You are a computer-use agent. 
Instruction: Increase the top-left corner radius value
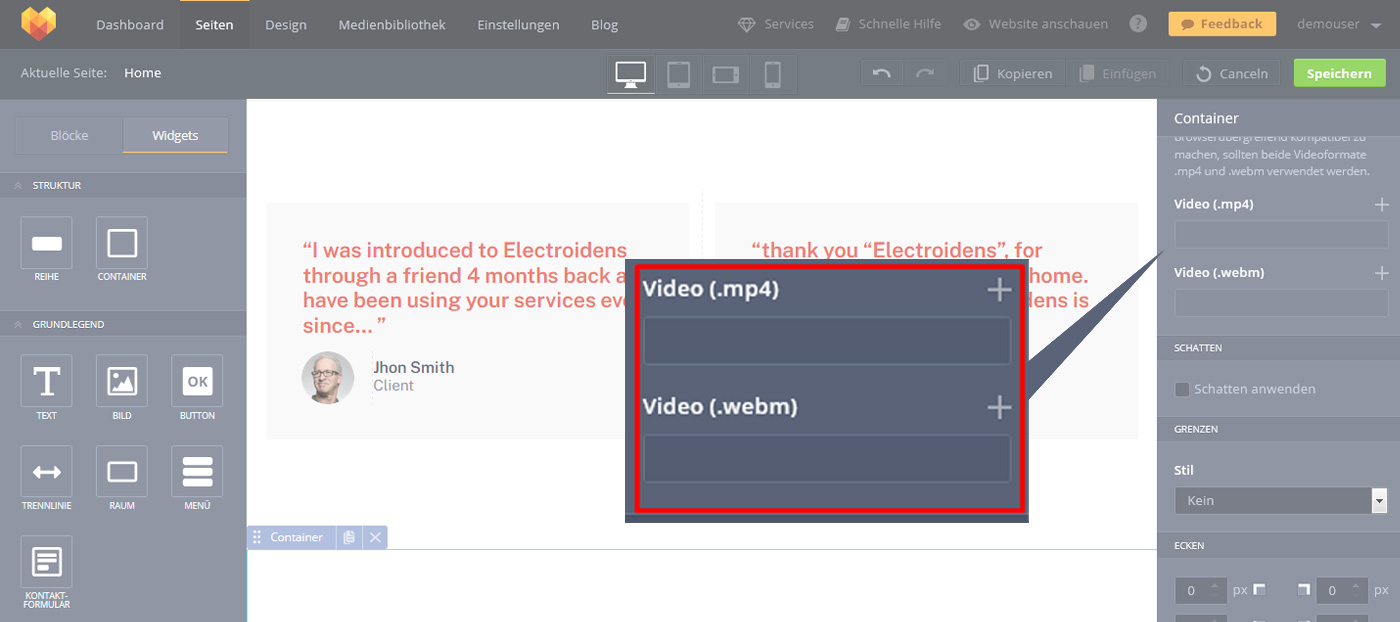click(1215, 585)
